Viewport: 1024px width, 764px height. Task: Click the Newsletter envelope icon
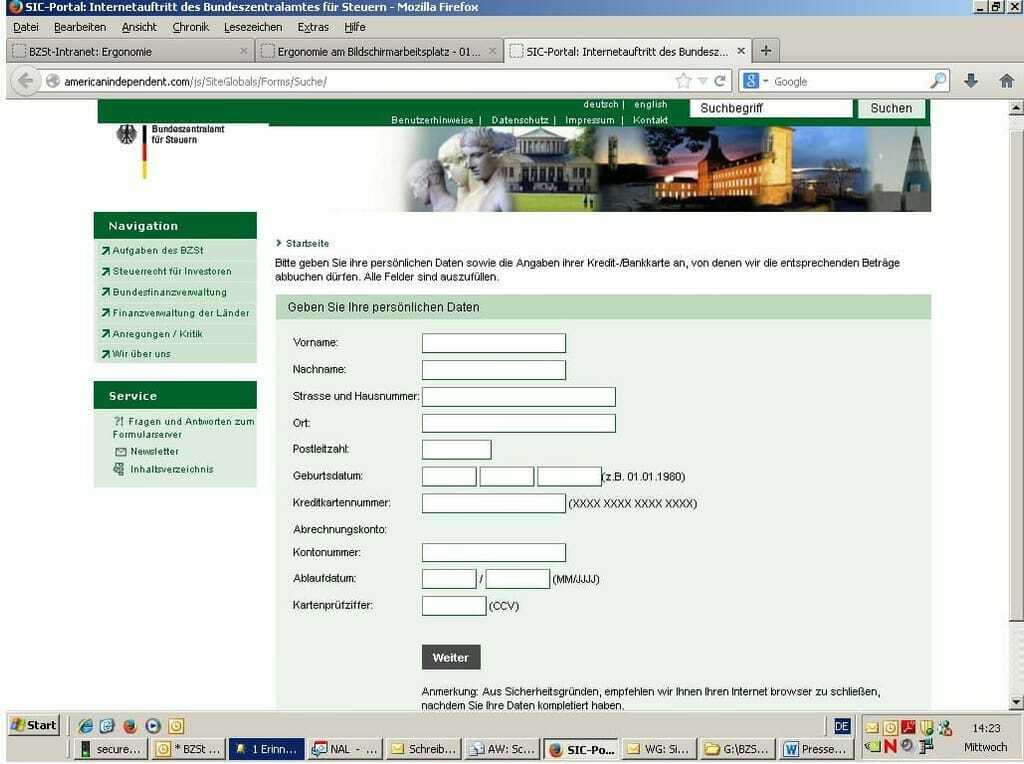click(x=120, y=452)
